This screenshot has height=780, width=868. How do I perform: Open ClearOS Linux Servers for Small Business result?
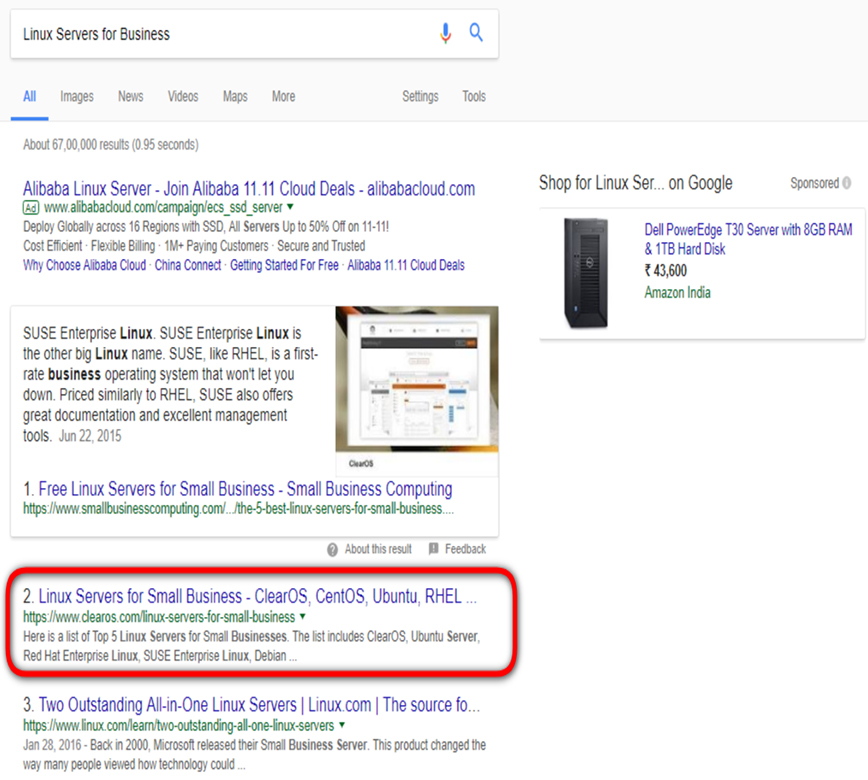[x=257, y=597]
